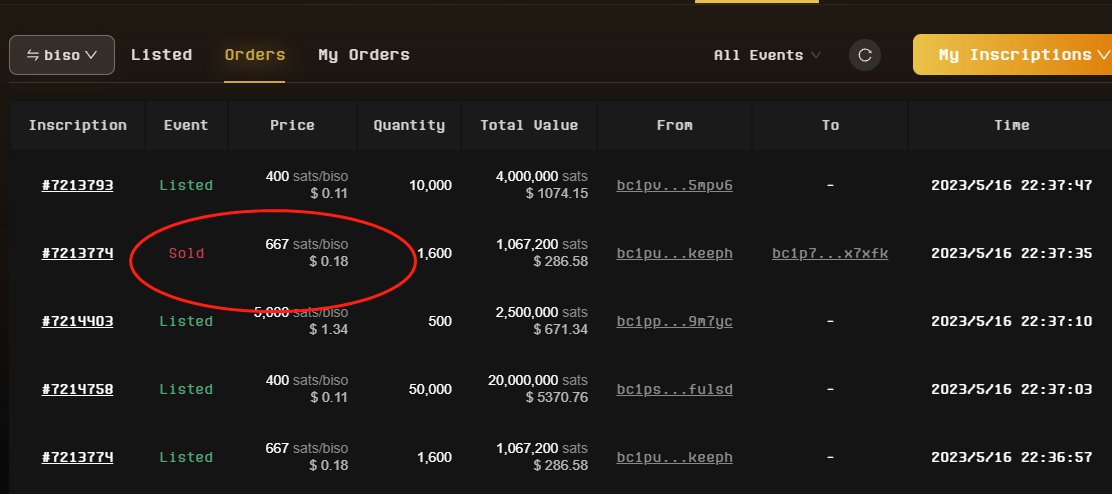The image size is (1112, 494).
Task: Open inscription #7214403 link
Action: tap(77, 322)
